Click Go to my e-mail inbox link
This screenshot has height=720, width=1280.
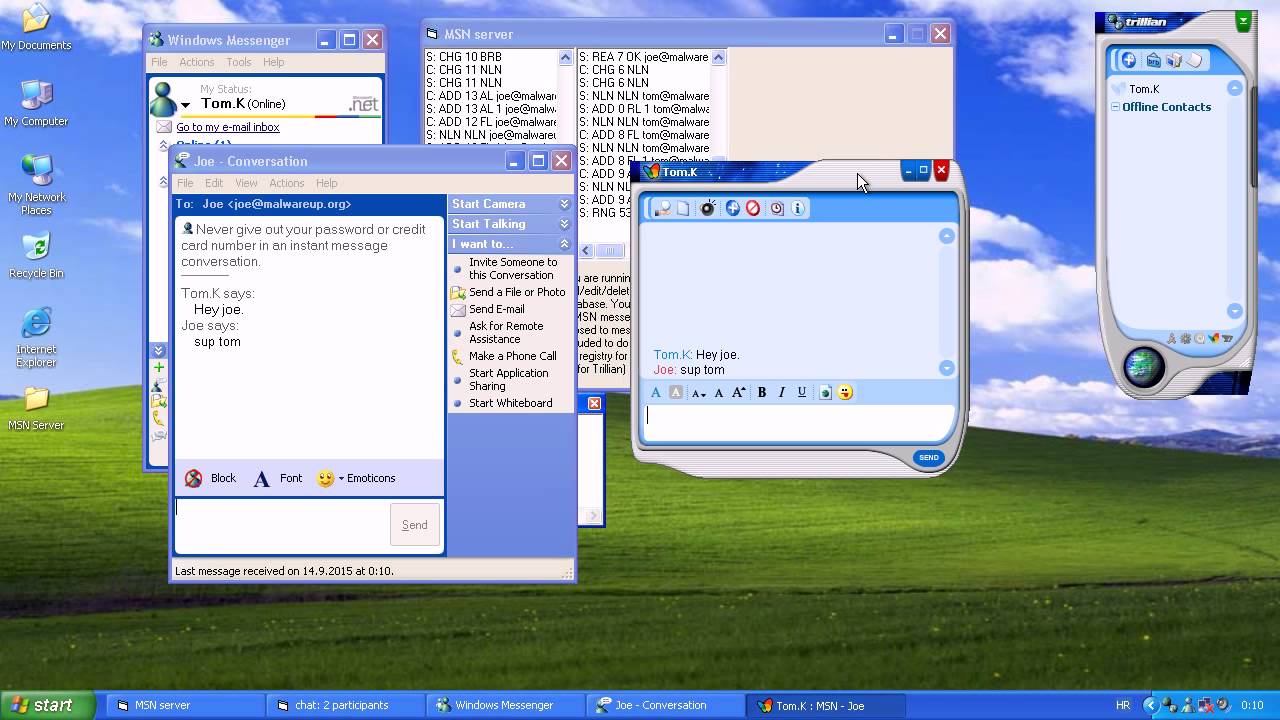click(228, 127)
